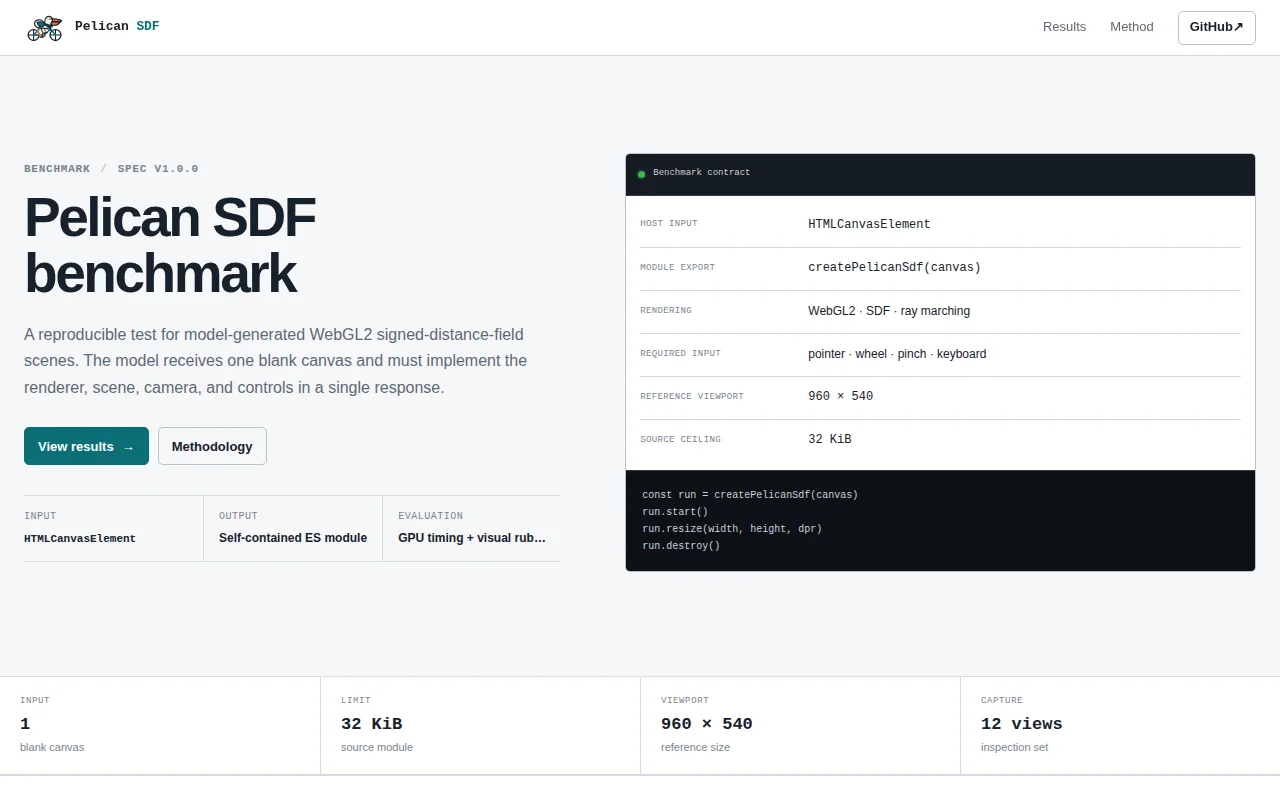Screen dimensions: 1280x800
Task: Click the run.destroy() code line
Action: [x=681, y=546]
